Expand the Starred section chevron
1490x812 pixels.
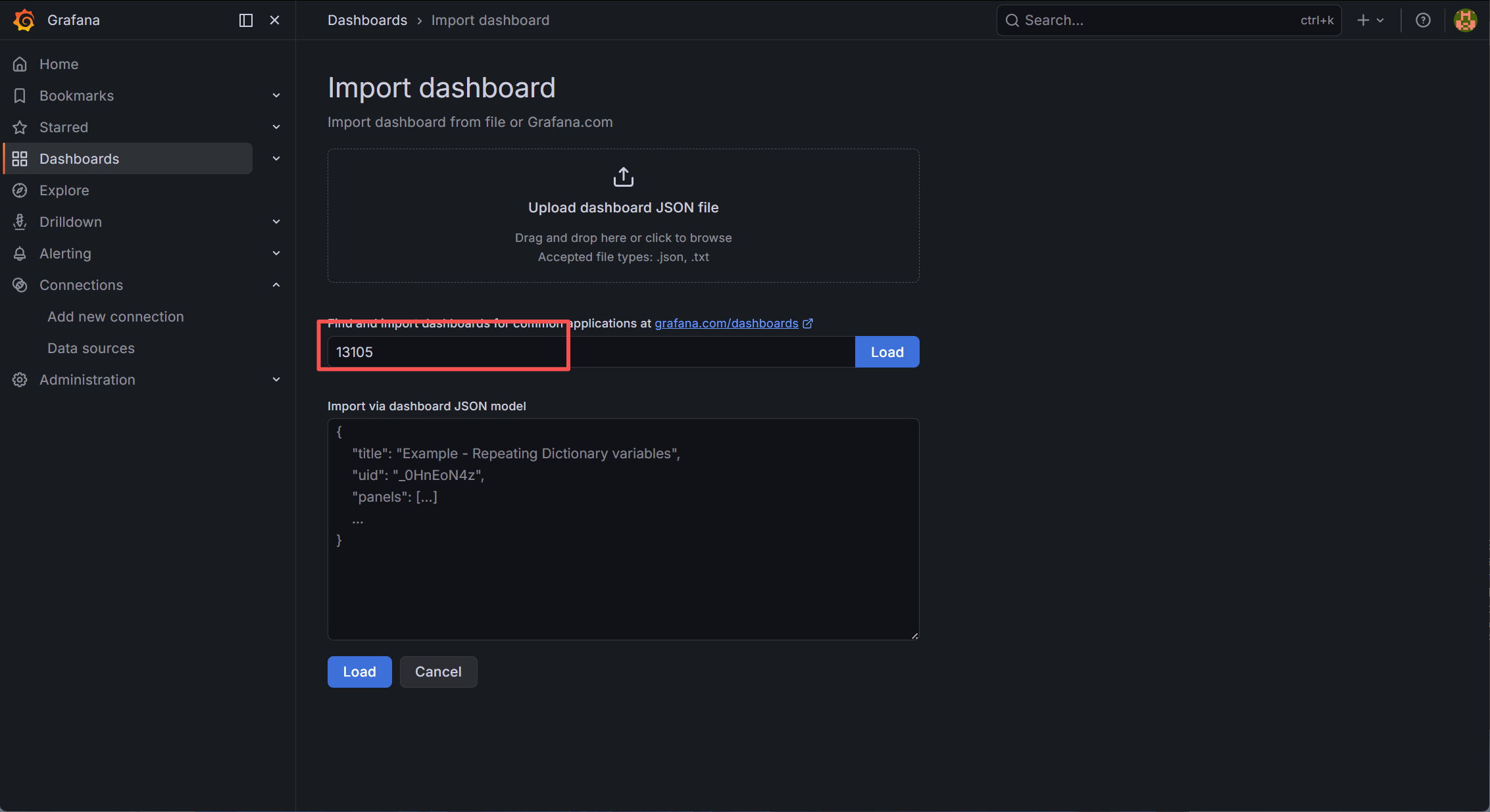tap(276, 128)
